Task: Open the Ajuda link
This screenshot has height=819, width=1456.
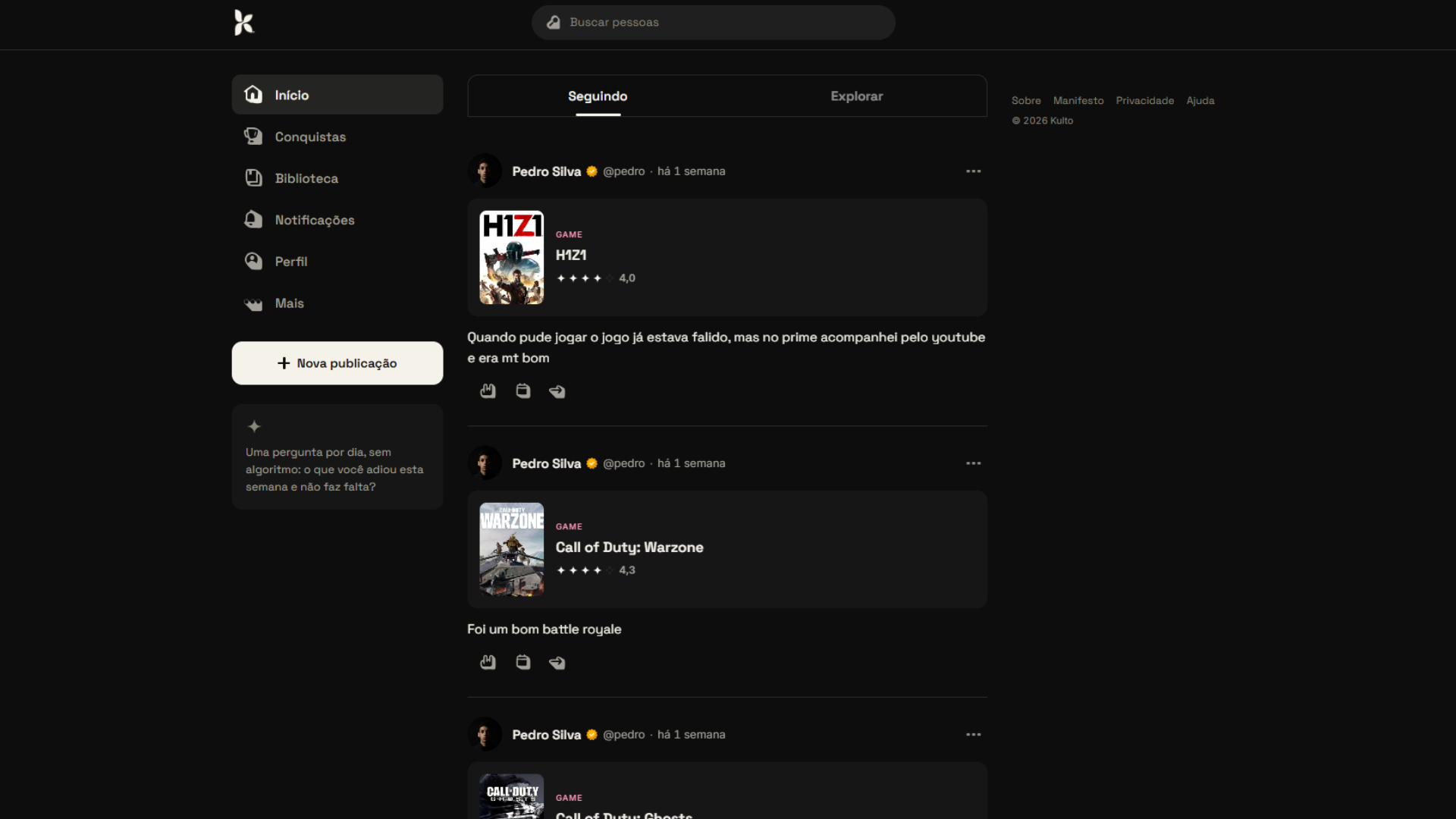Action: tap(1200, 101)
